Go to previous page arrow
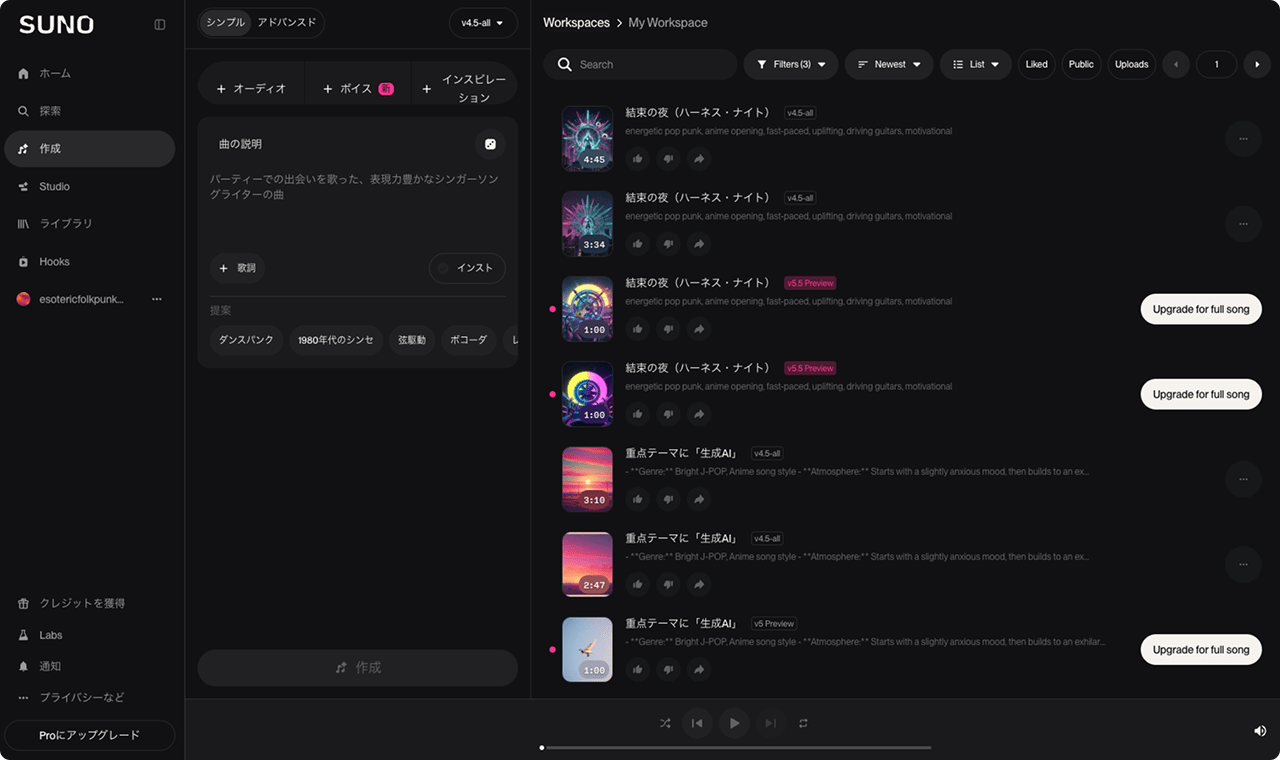This screenshot has height=760, width=1280. pos(1175,64)
